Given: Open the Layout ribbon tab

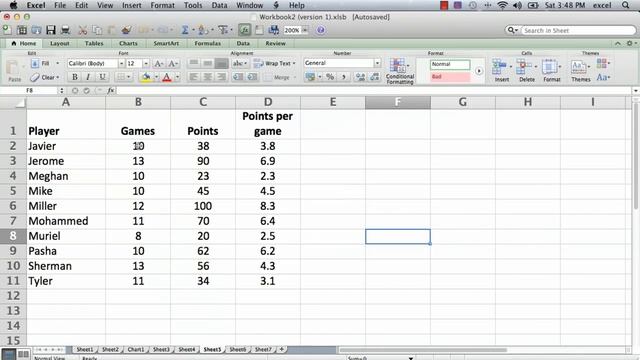Looking at the screenshot, I should pos(60,43).
